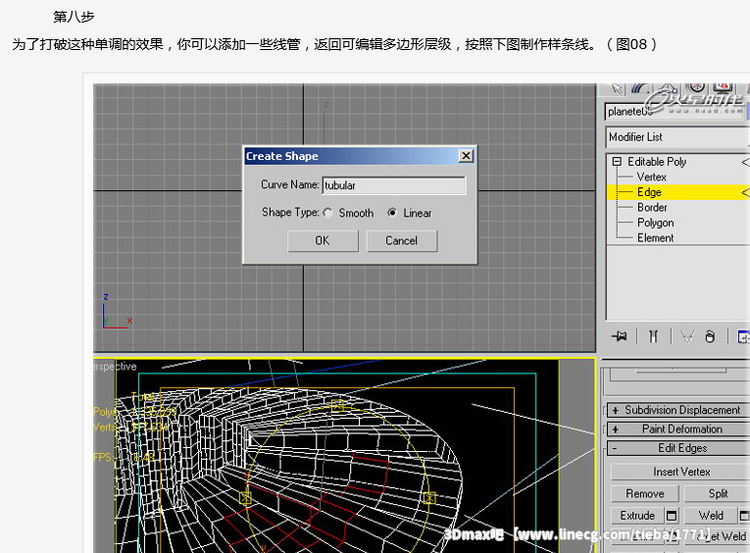
Task: Collapse the Editable Poly tree node
Action: pyautogui.click(x=617, y=162)
